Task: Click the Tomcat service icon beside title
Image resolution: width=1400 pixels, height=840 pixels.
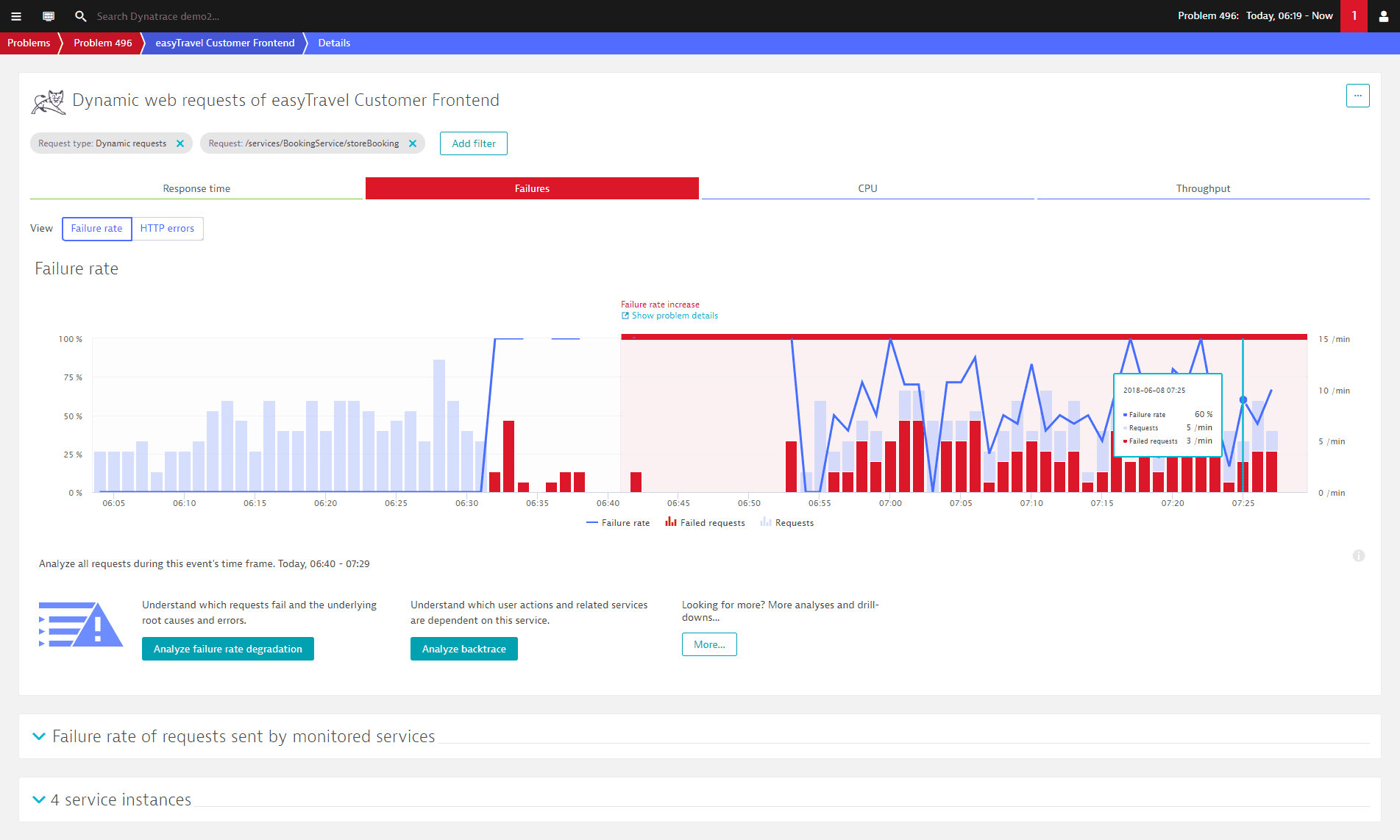Action: point(49,102)
